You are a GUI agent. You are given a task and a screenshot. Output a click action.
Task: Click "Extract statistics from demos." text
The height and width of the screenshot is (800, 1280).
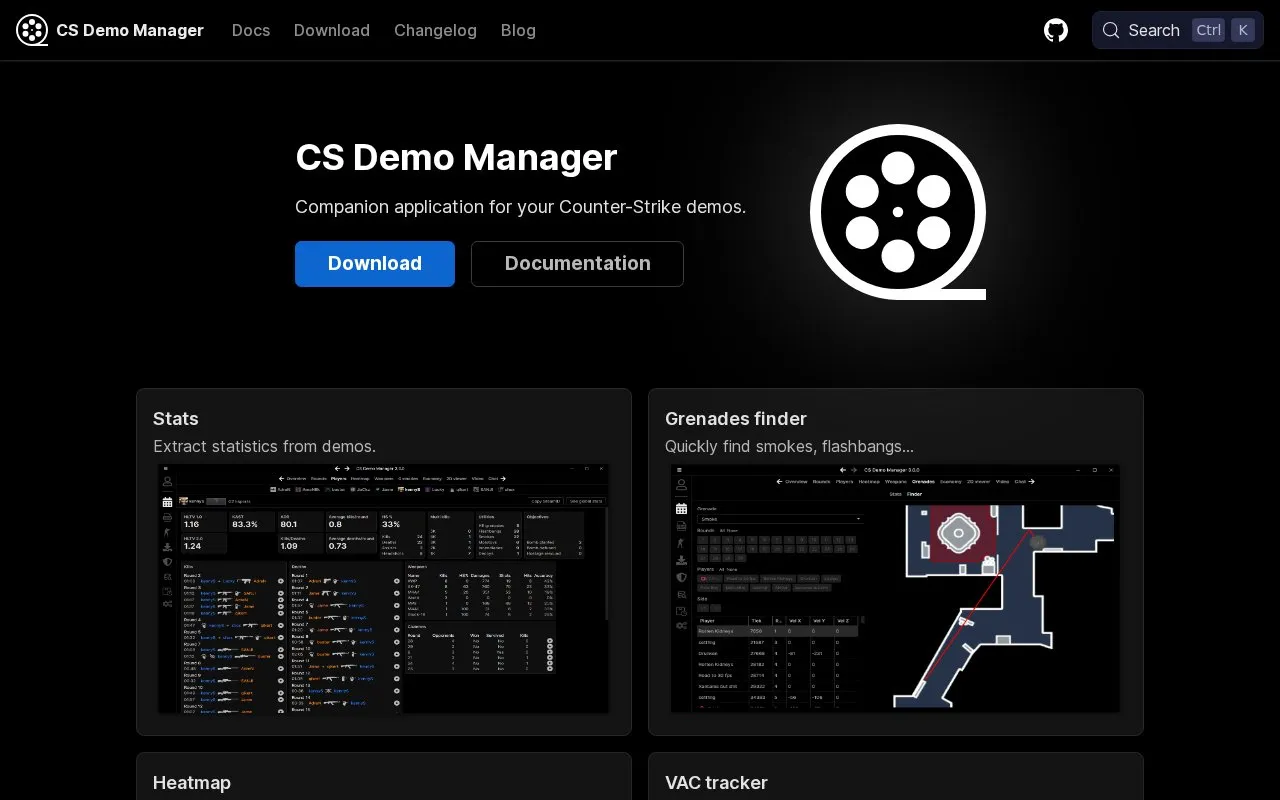[265, 447]
